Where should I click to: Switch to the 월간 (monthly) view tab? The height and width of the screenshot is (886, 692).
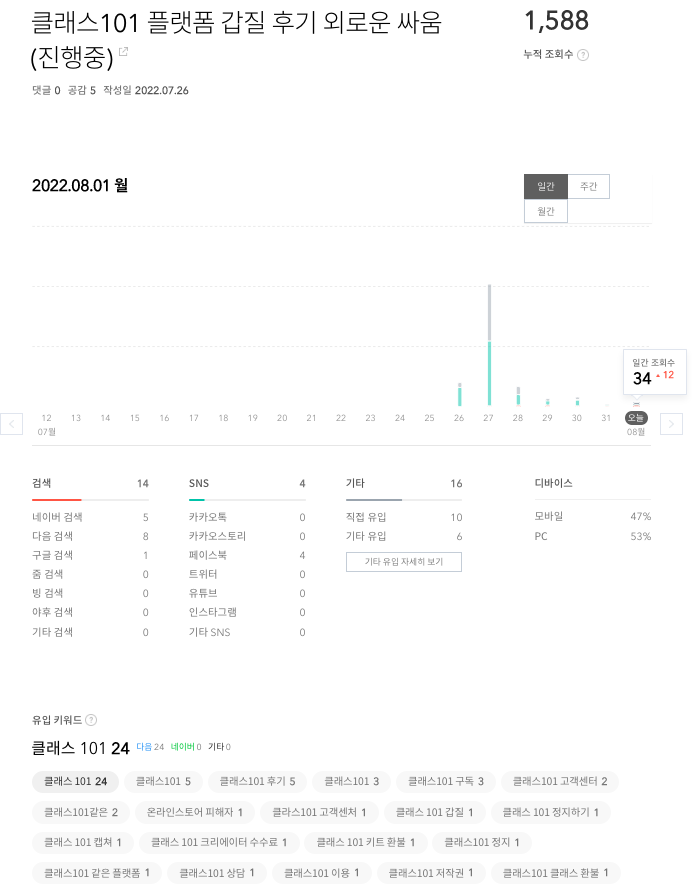point(546,211)
